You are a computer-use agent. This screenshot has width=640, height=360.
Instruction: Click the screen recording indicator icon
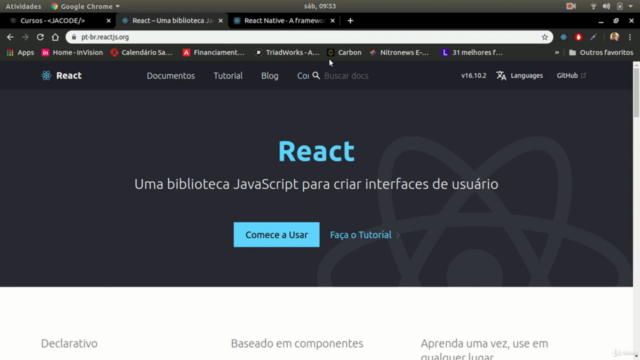pyautogui.click(x=571, y=6)
